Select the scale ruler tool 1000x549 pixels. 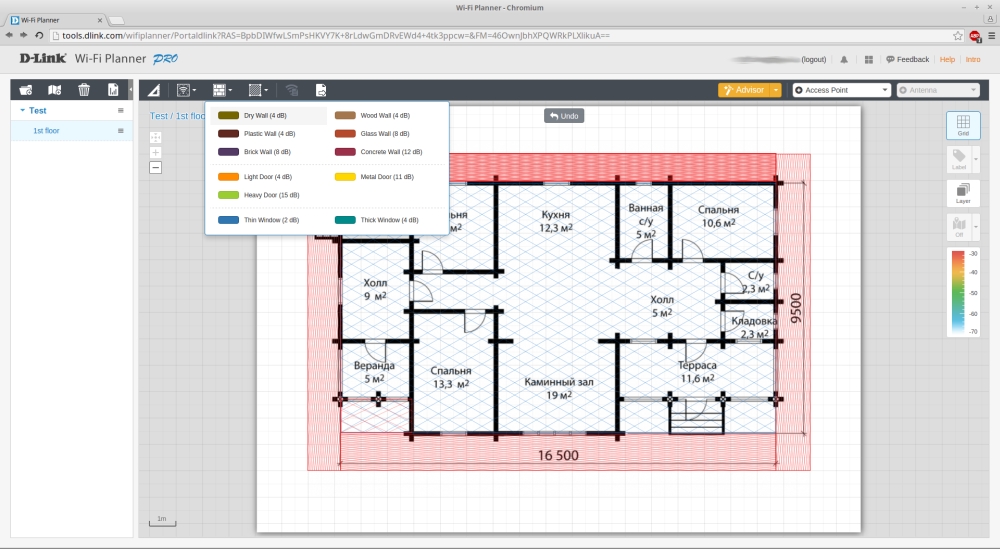pyautogui.click(x=154, y=90)
